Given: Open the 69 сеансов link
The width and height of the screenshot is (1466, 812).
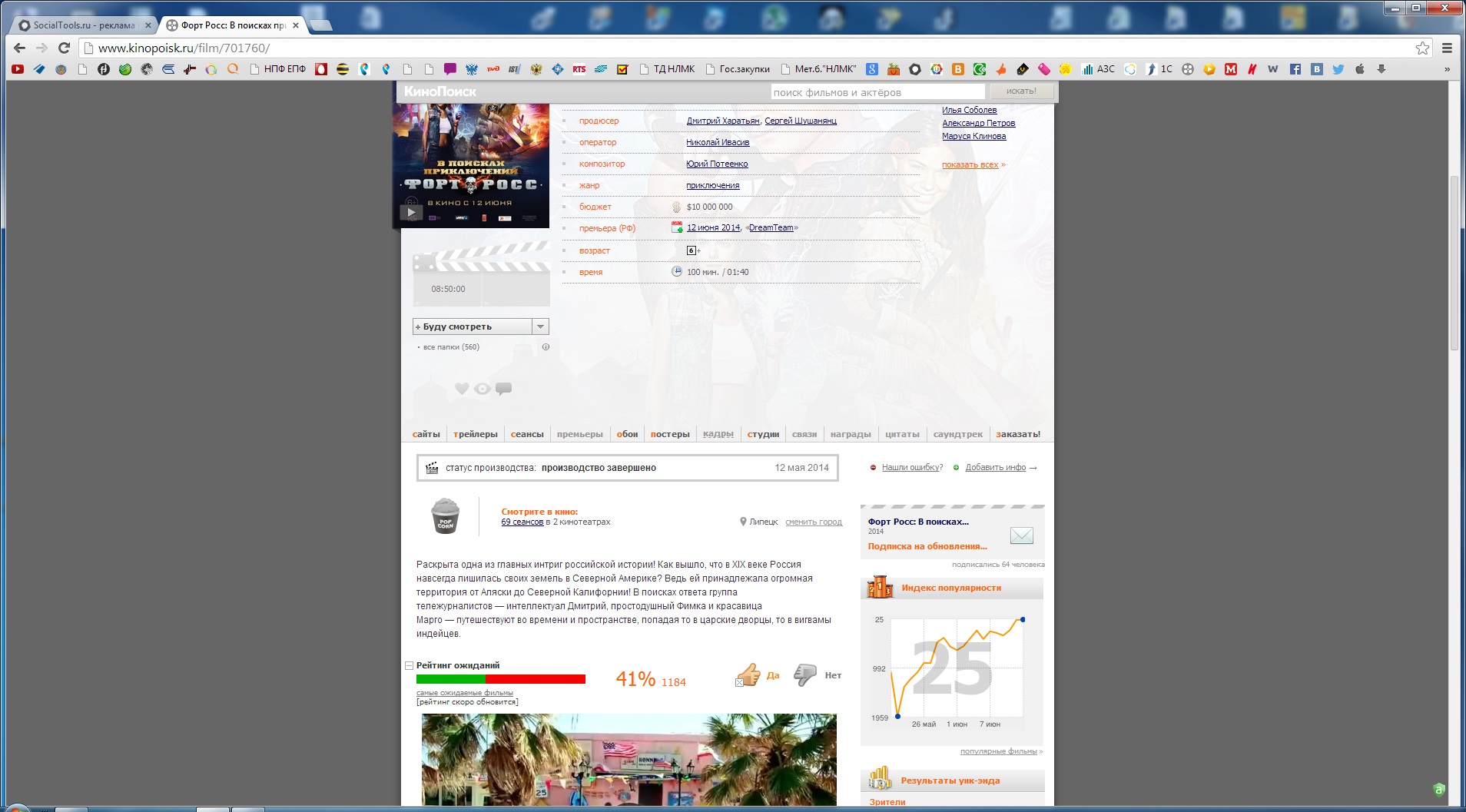Looking at the screenshot, I should [522, 522].
